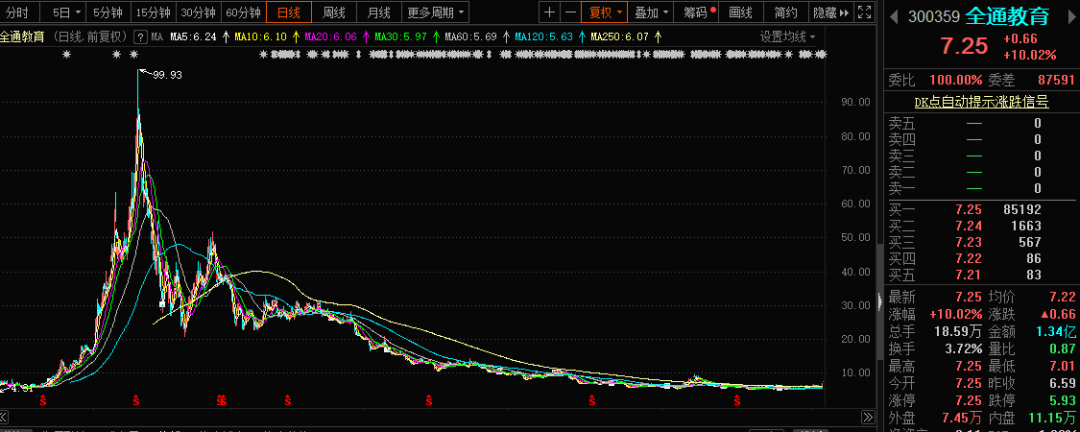Viewport: 1080px width, 432px height.
Task: Click the 总手 18.59万 value
Action: click(957, 331)
